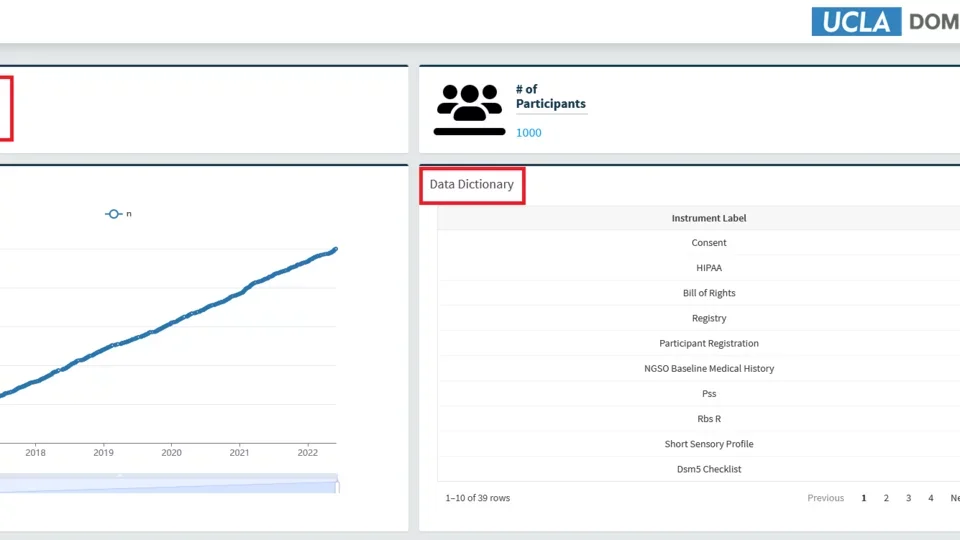Click the Previous pagination button
The width and height of the screenshot is (960, 540).
click(825, 498)
